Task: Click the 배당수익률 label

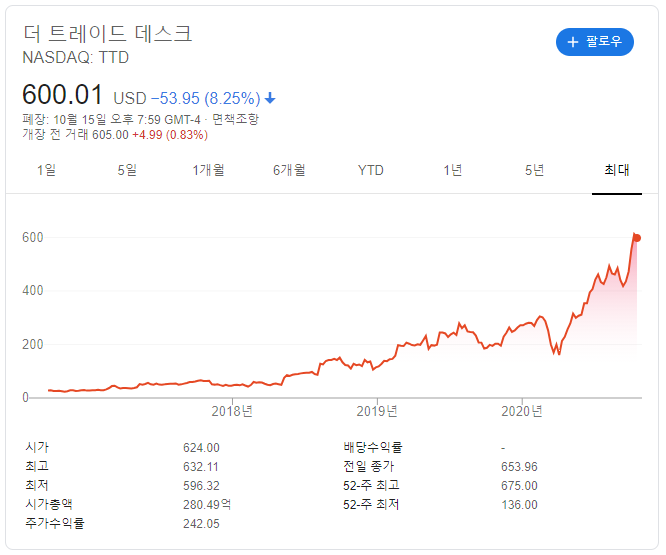Action: [373, 447]
